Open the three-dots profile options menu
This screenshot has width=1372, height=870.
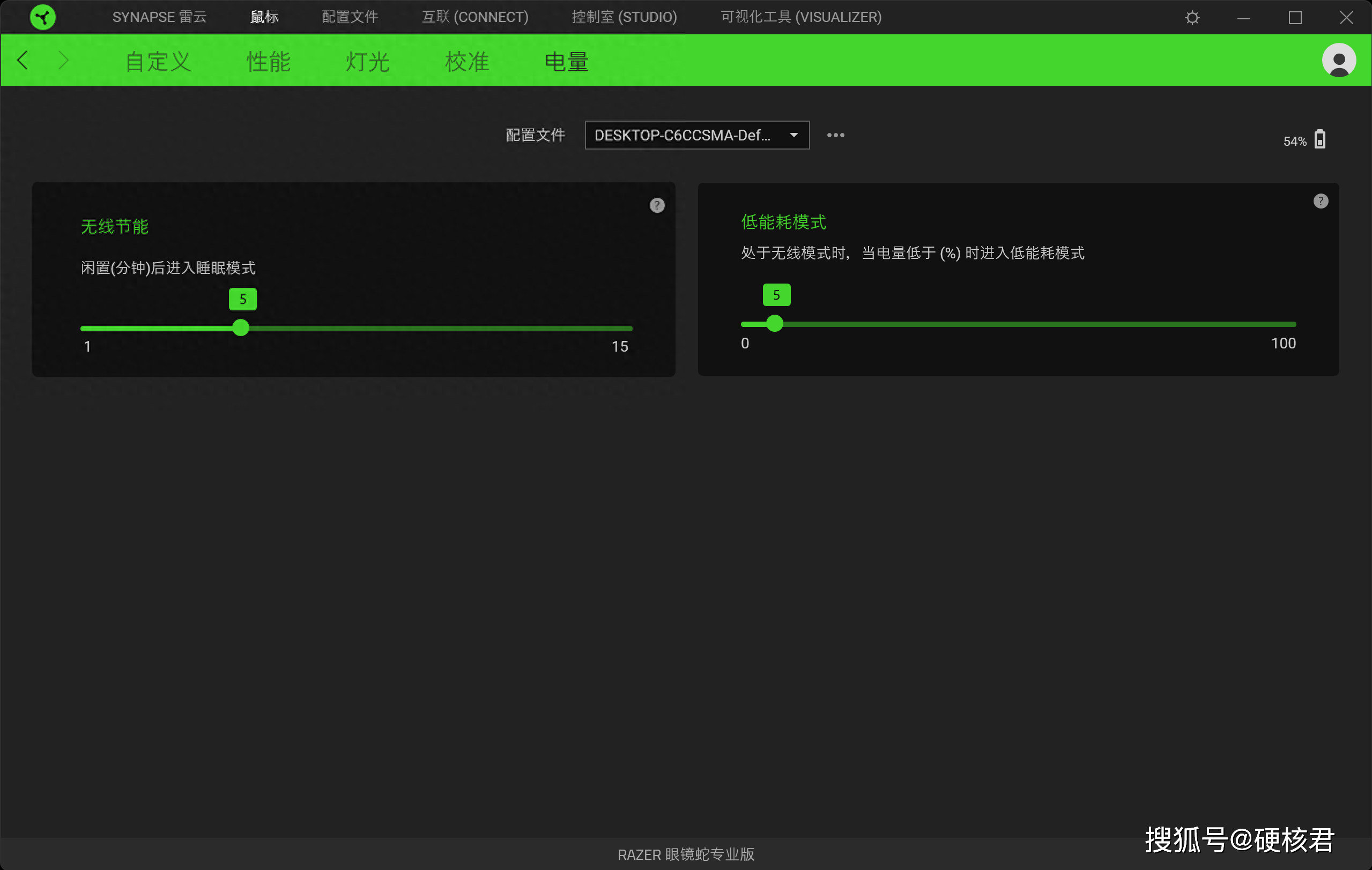pyautogui.click(x=835, y=135)
